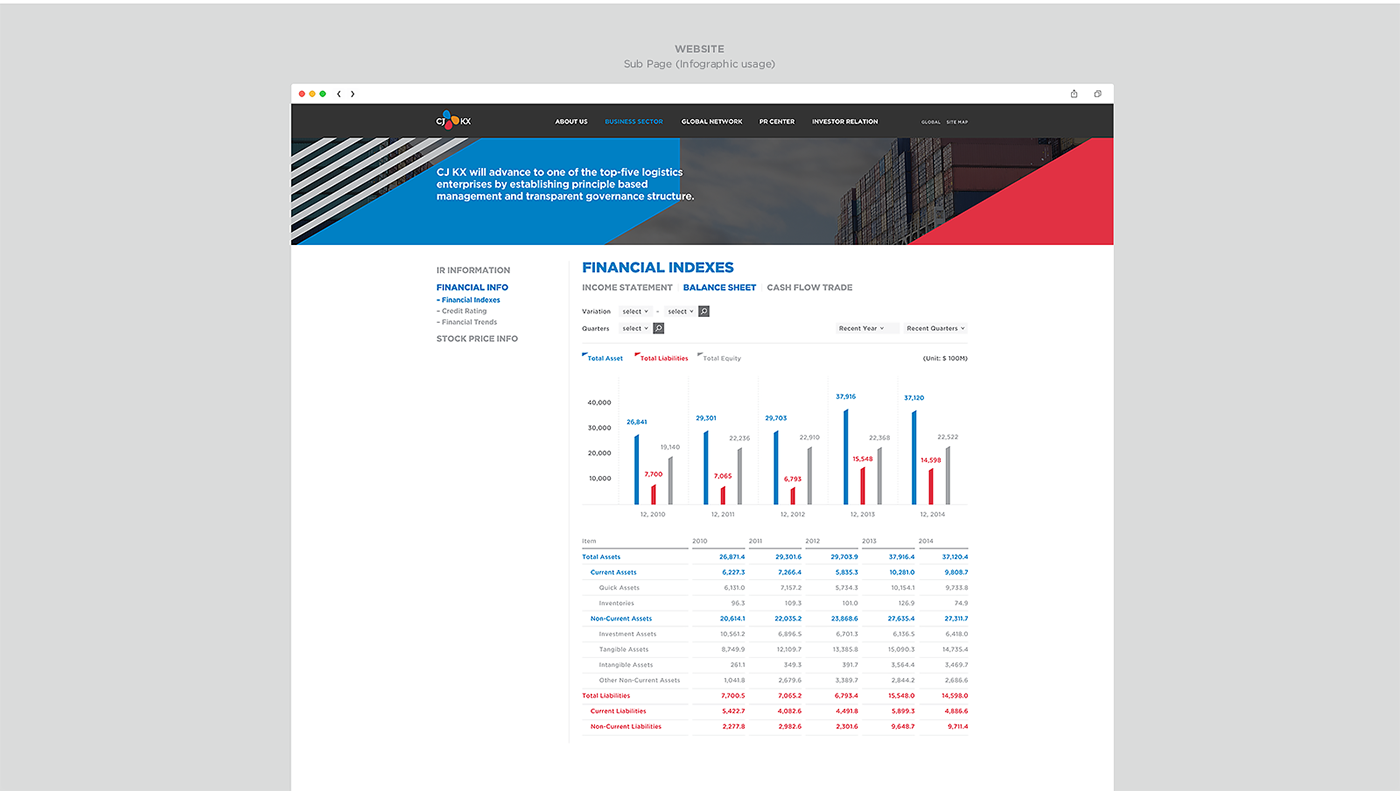1400x791 pixels.
Task: Open the Credit Rating sidebar link
Action: [463, 311]
